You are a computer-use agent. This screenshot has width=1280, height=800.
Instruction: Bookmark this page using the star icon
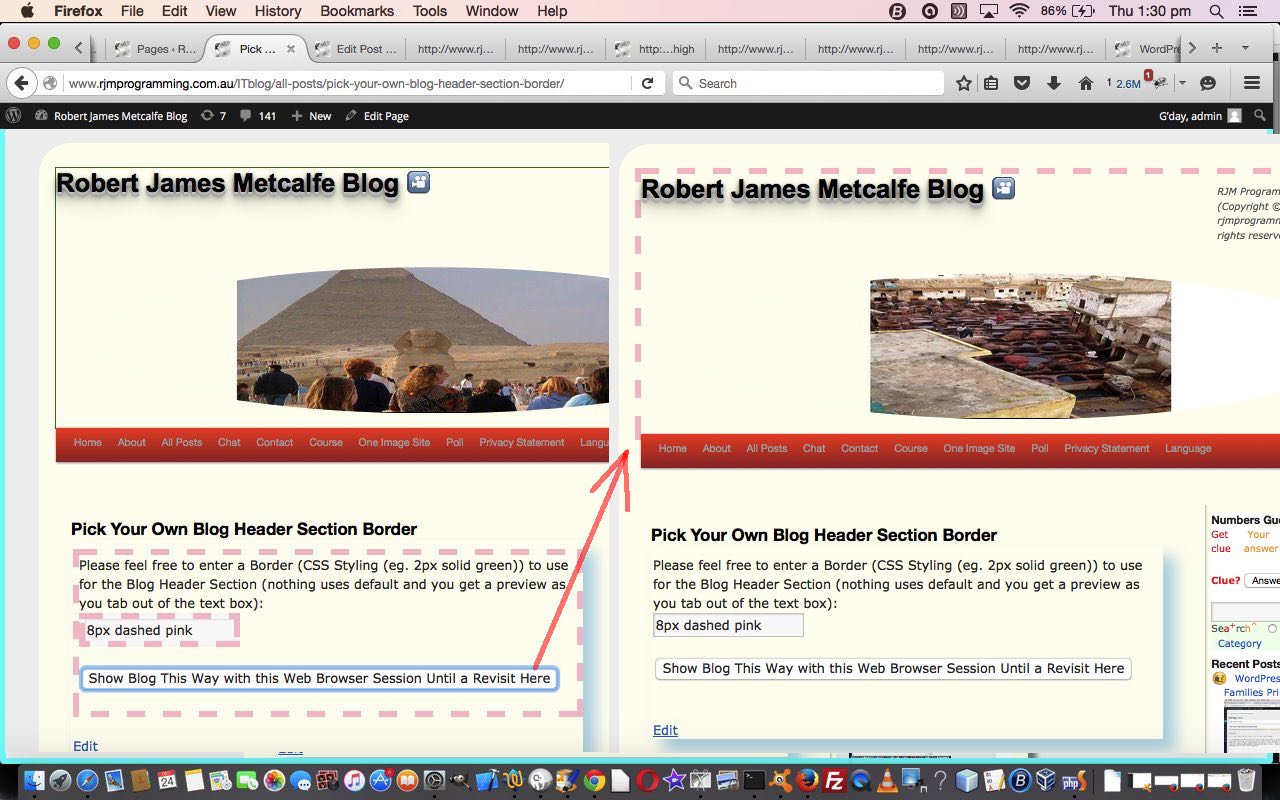(x=963, y=83)
